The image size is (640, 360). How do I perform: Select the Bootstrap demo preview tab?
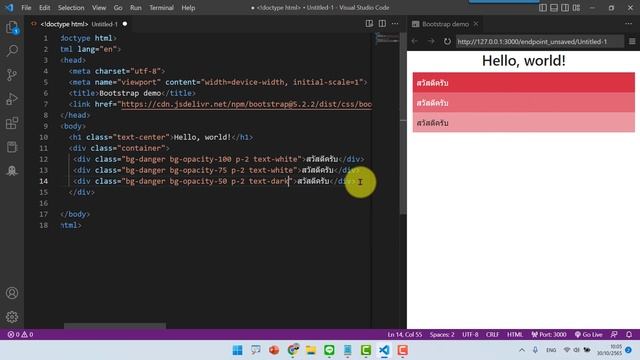pyautogui.click(x=445, y=24)
